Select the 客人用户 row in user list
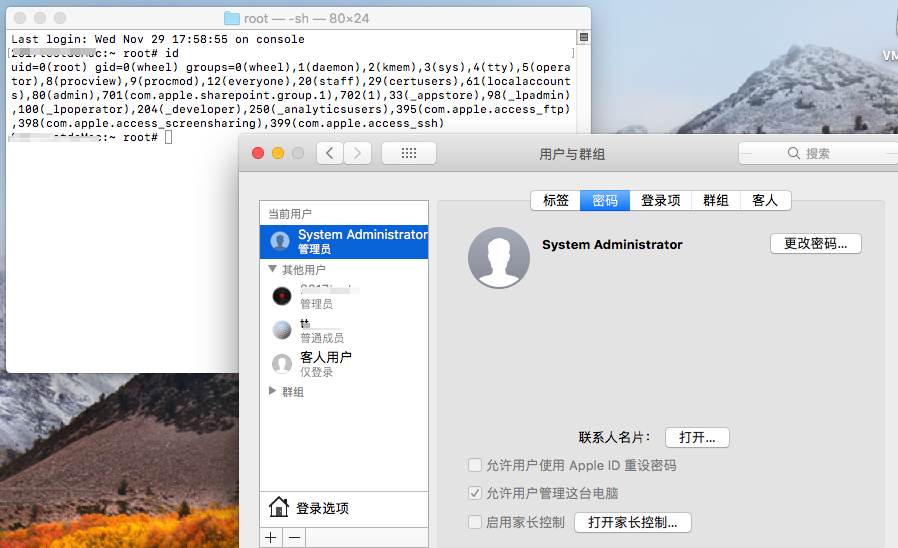 point(344,364)
